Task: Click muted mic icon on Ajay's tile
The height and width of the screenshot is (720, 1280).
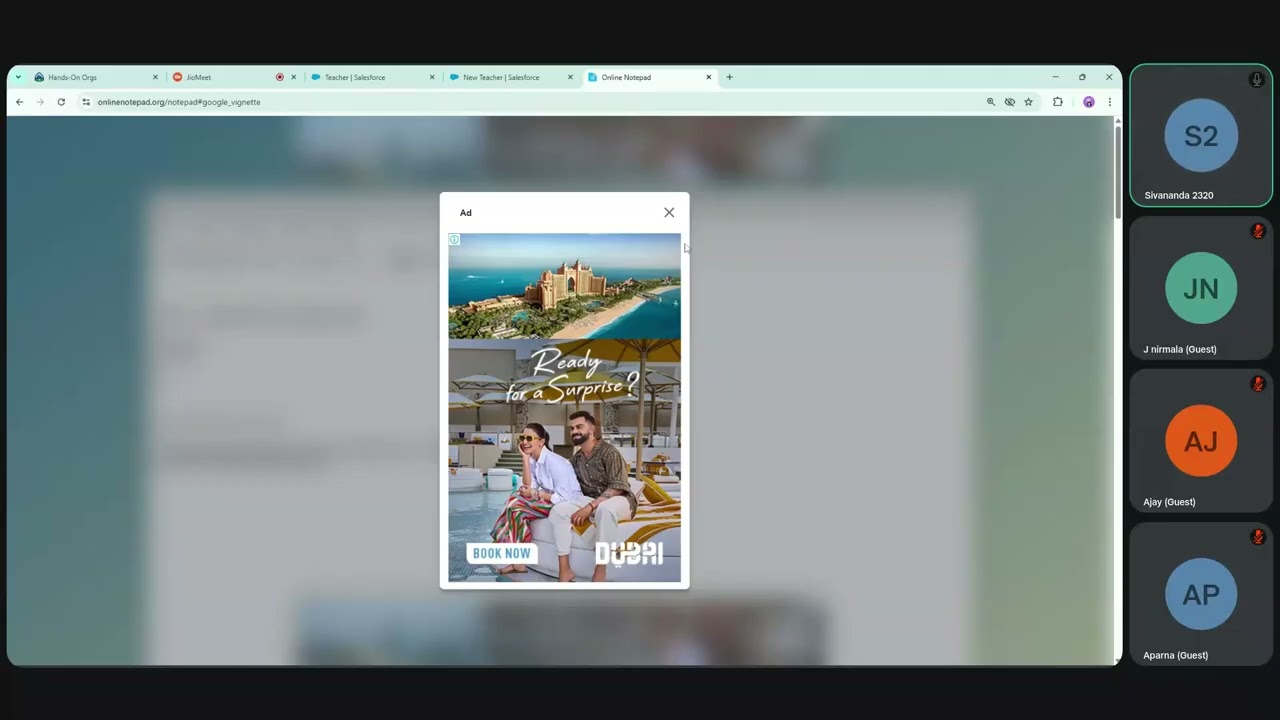Action: click(1258, 384)
